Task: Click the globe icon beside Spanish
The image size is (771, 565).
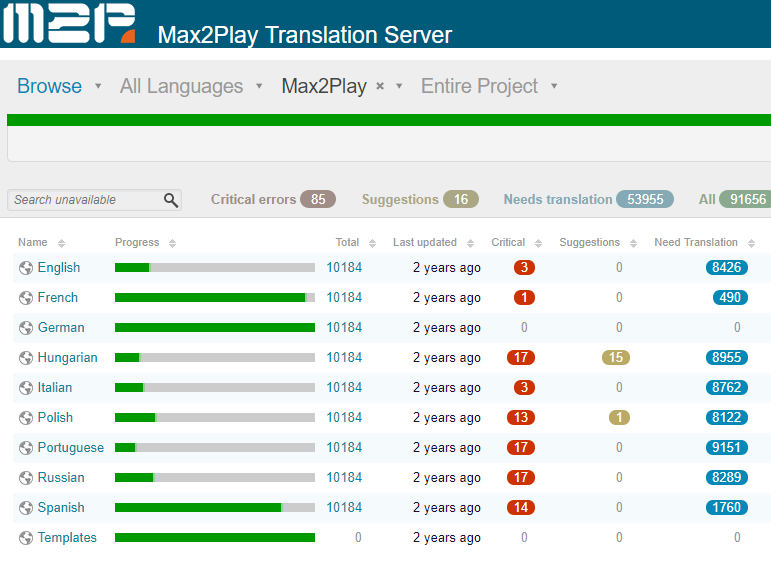Action: coord(26,508)
